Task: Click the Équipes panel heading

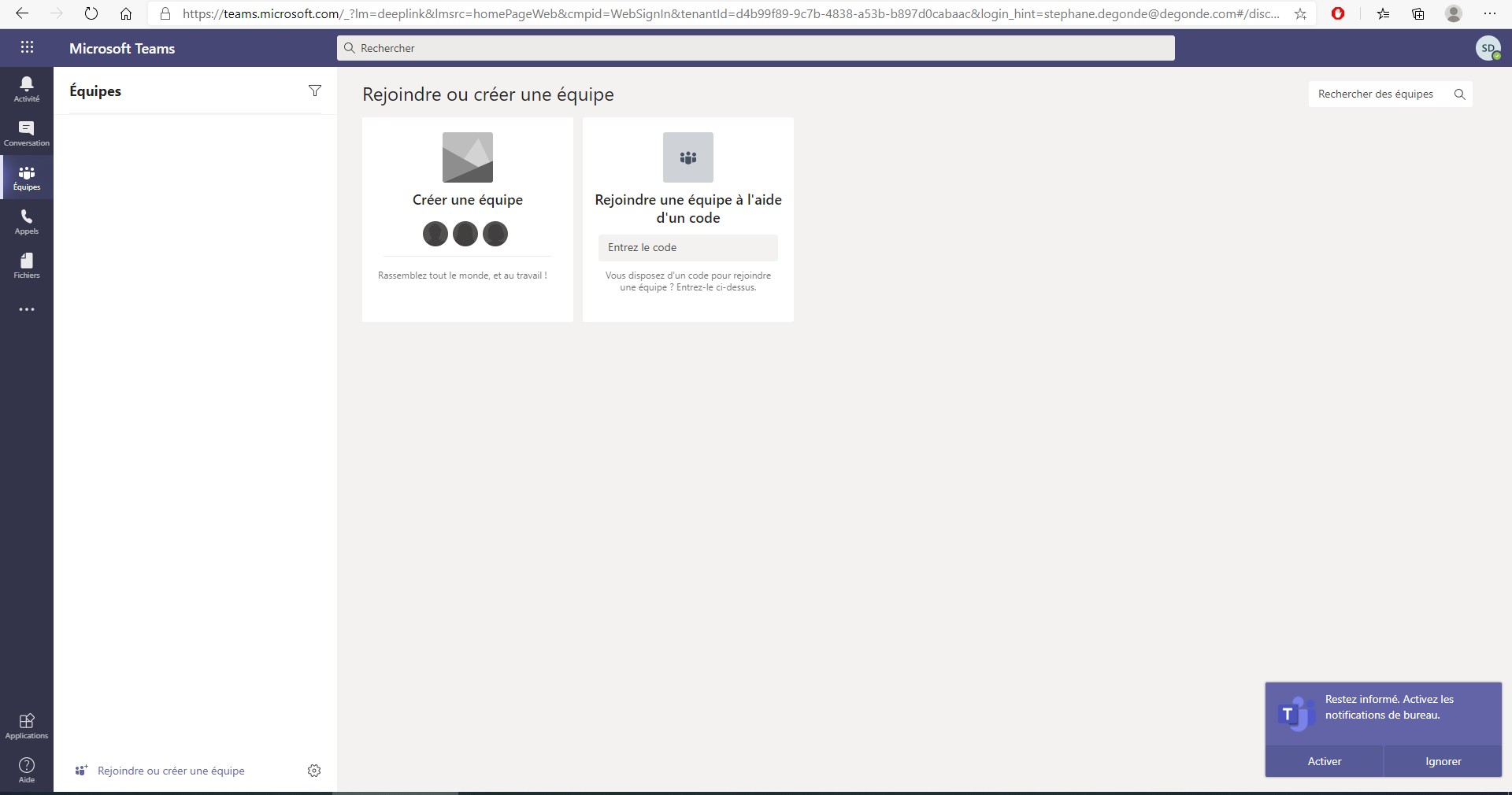Action: 95,91
